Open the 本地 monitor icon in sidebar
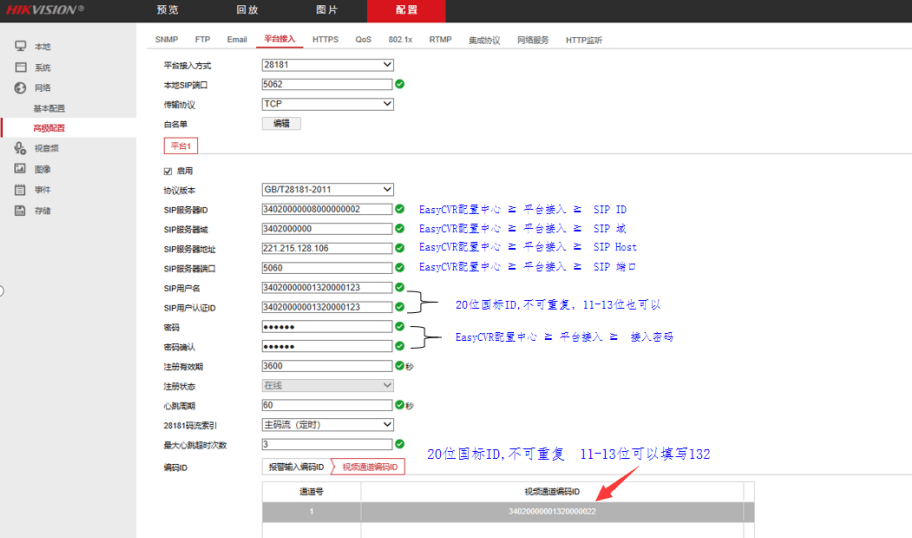 (20, 47)
